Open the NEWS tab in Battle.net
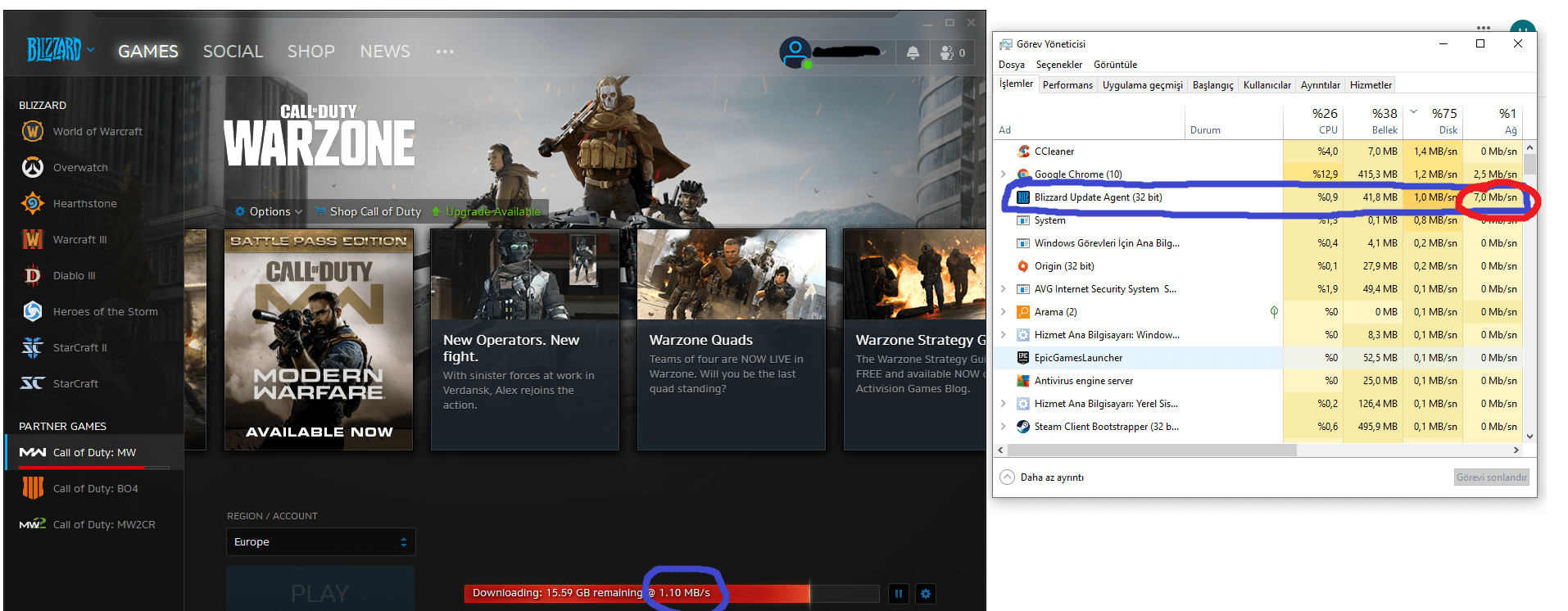Image resolution: width=1568 pixels, height=611 pixels. [x=385, y=52]
